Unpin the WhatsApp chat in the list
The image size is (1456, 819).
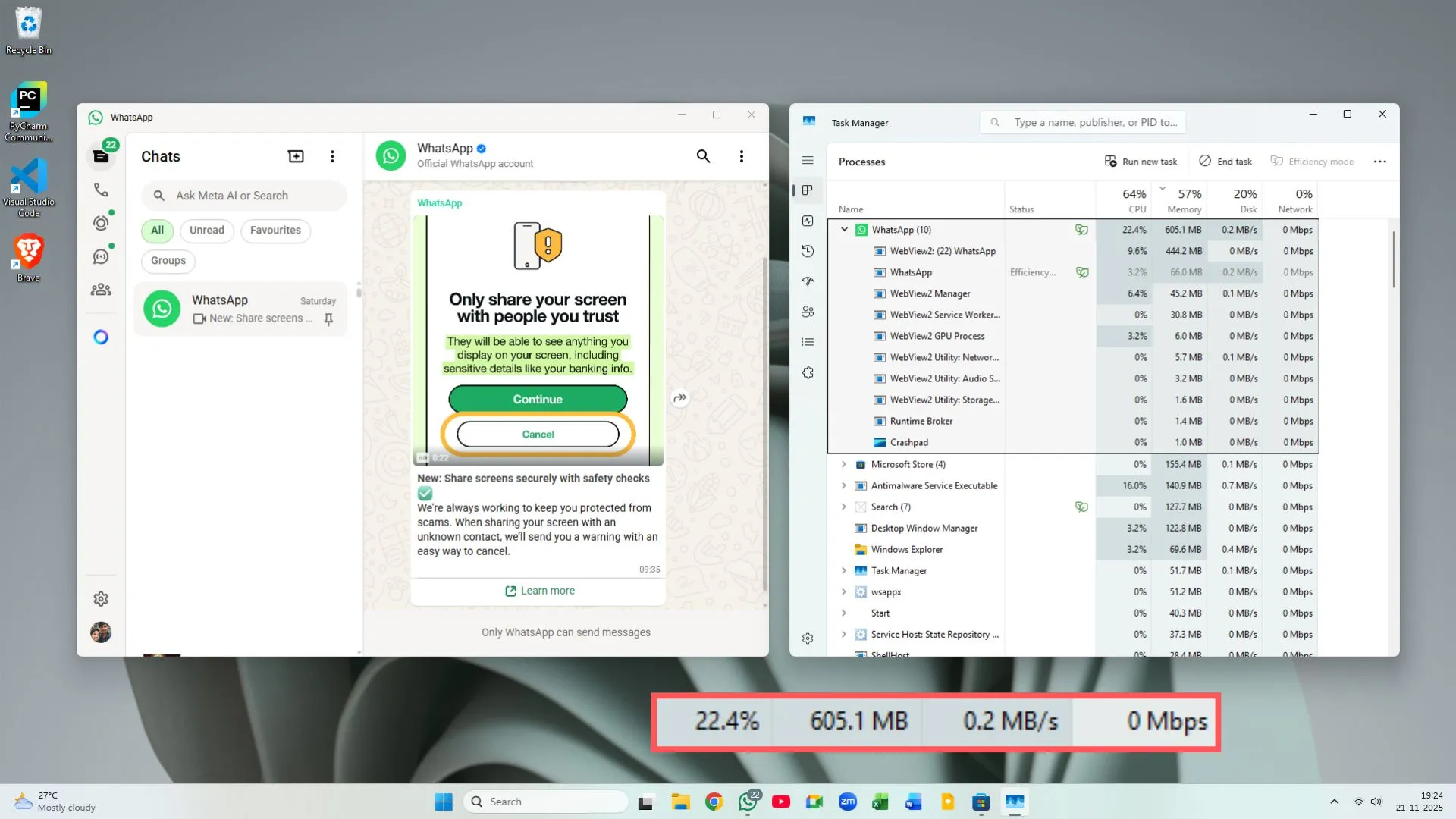(x=328, y=319)
